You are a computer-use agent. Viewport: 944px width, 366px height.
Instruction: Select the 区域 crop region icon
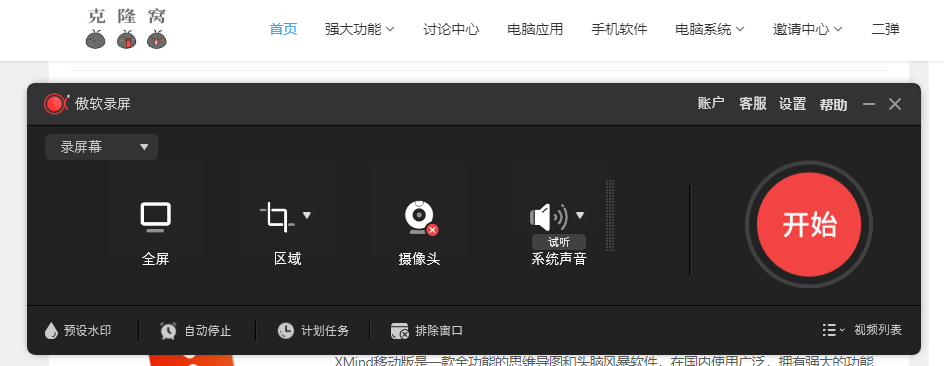click(278, 217)
